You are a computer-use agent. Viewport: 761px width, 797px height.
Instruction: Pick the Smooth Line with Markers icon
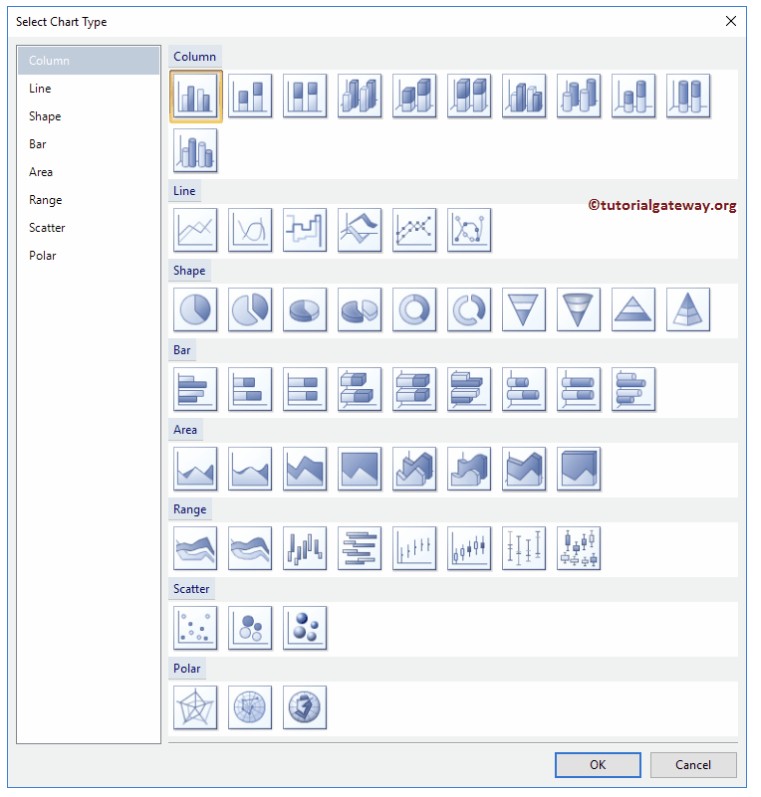pyautogui.click(x=470, y=230)
